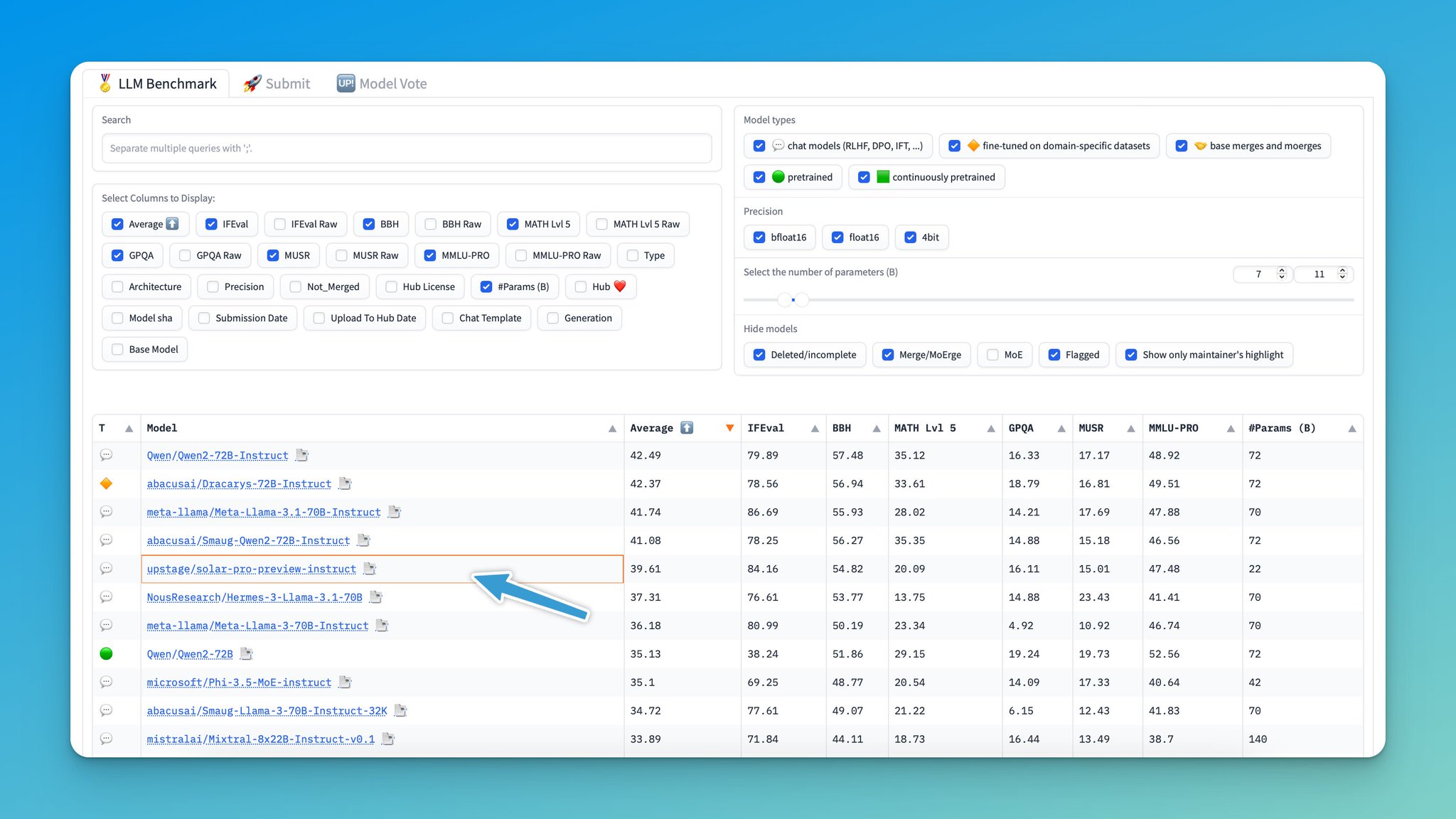The height and width of the screenshot is (819, 1456).
Task: Uncheck the pretrained model type
Action: [759, 177]
